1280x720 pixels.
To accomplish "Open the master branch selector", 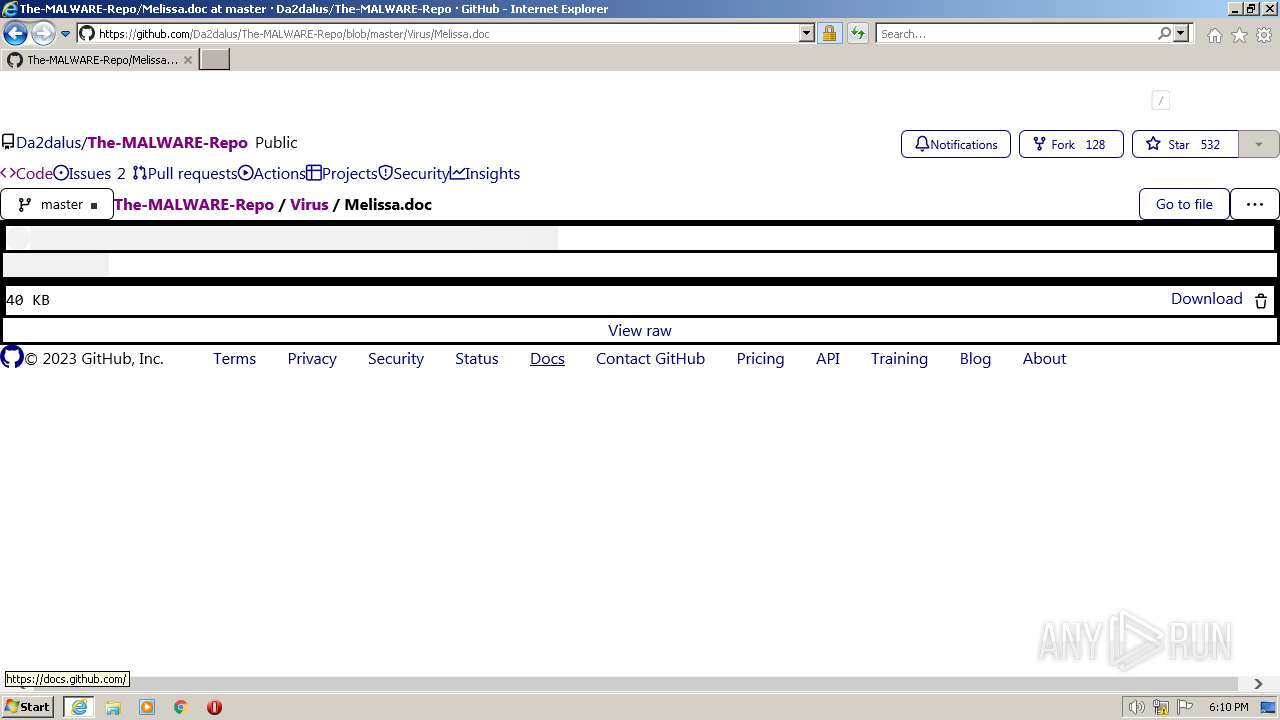I will [x=57, y=204].
